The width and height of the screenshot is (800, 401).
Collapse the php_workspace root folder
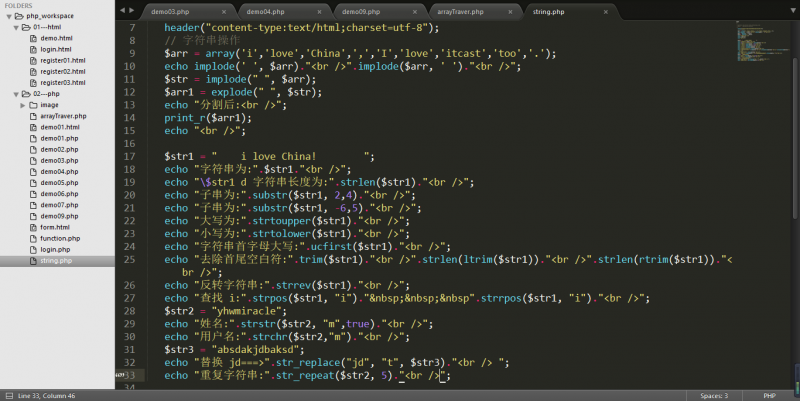coord(7,17)
